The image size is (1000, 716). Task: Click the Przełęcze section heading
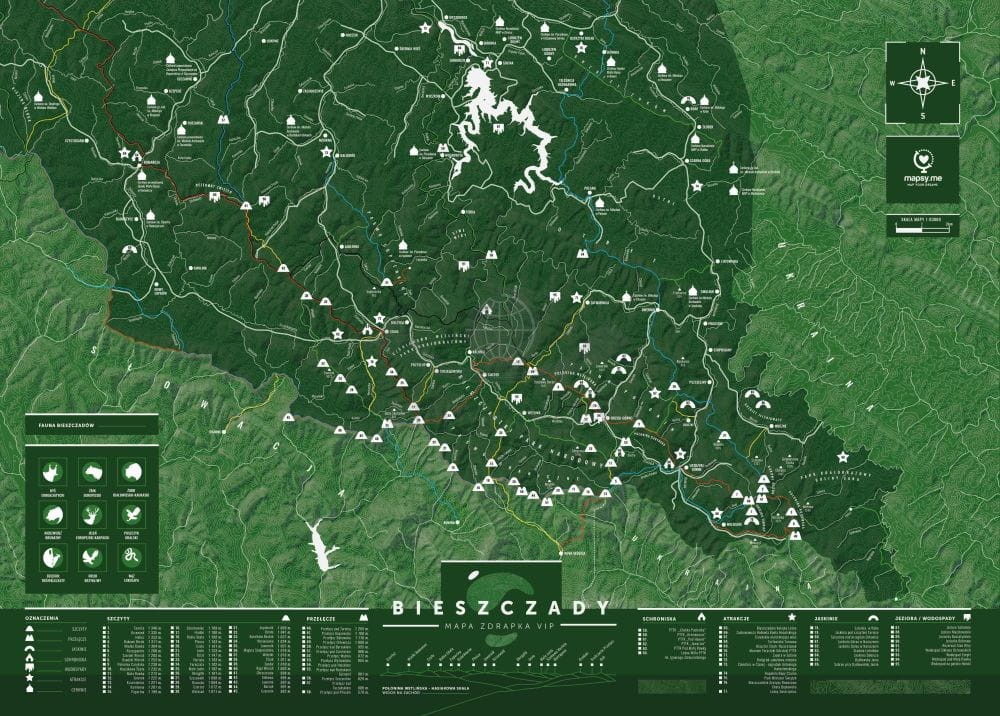[x=320, y=618]
